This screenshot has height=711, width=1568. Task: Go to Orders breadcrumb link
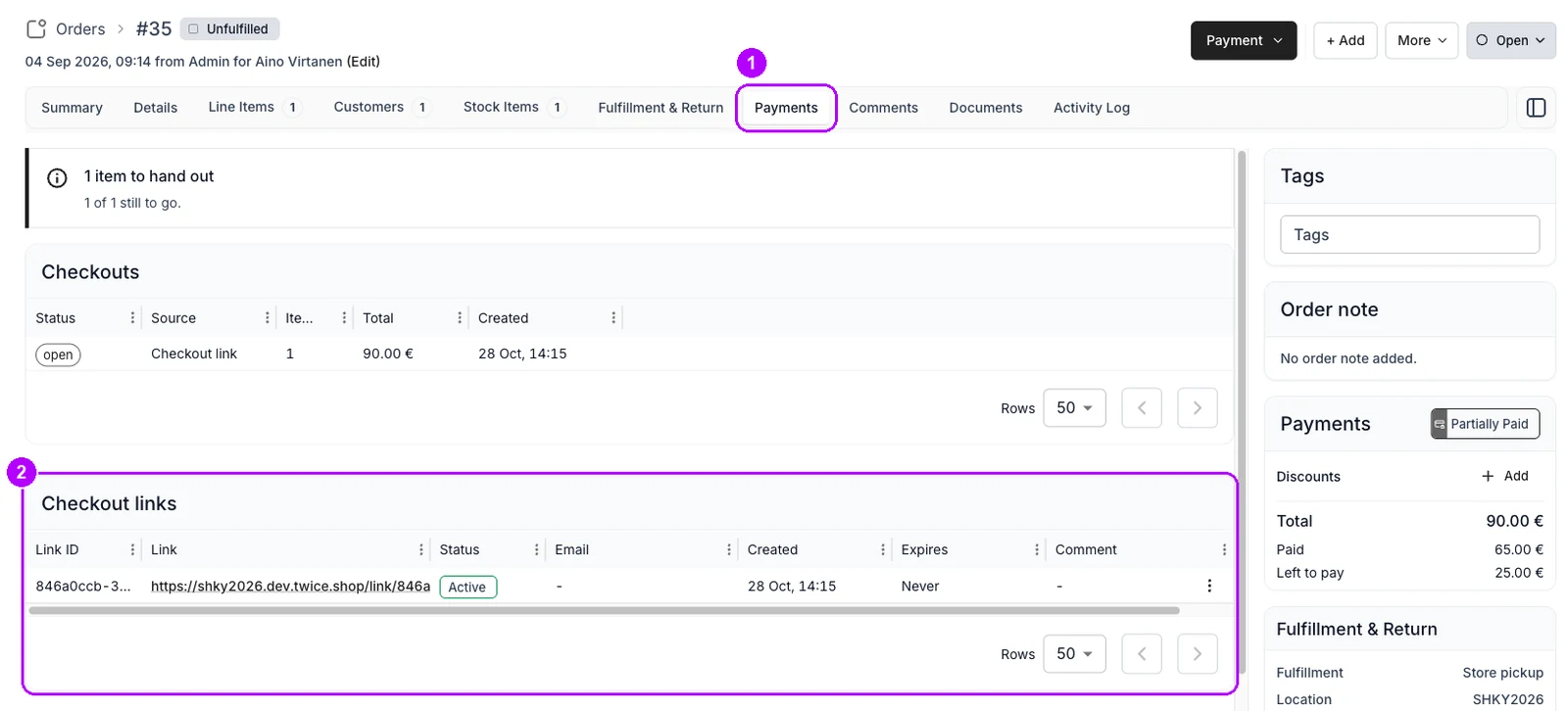pos(80,28)
